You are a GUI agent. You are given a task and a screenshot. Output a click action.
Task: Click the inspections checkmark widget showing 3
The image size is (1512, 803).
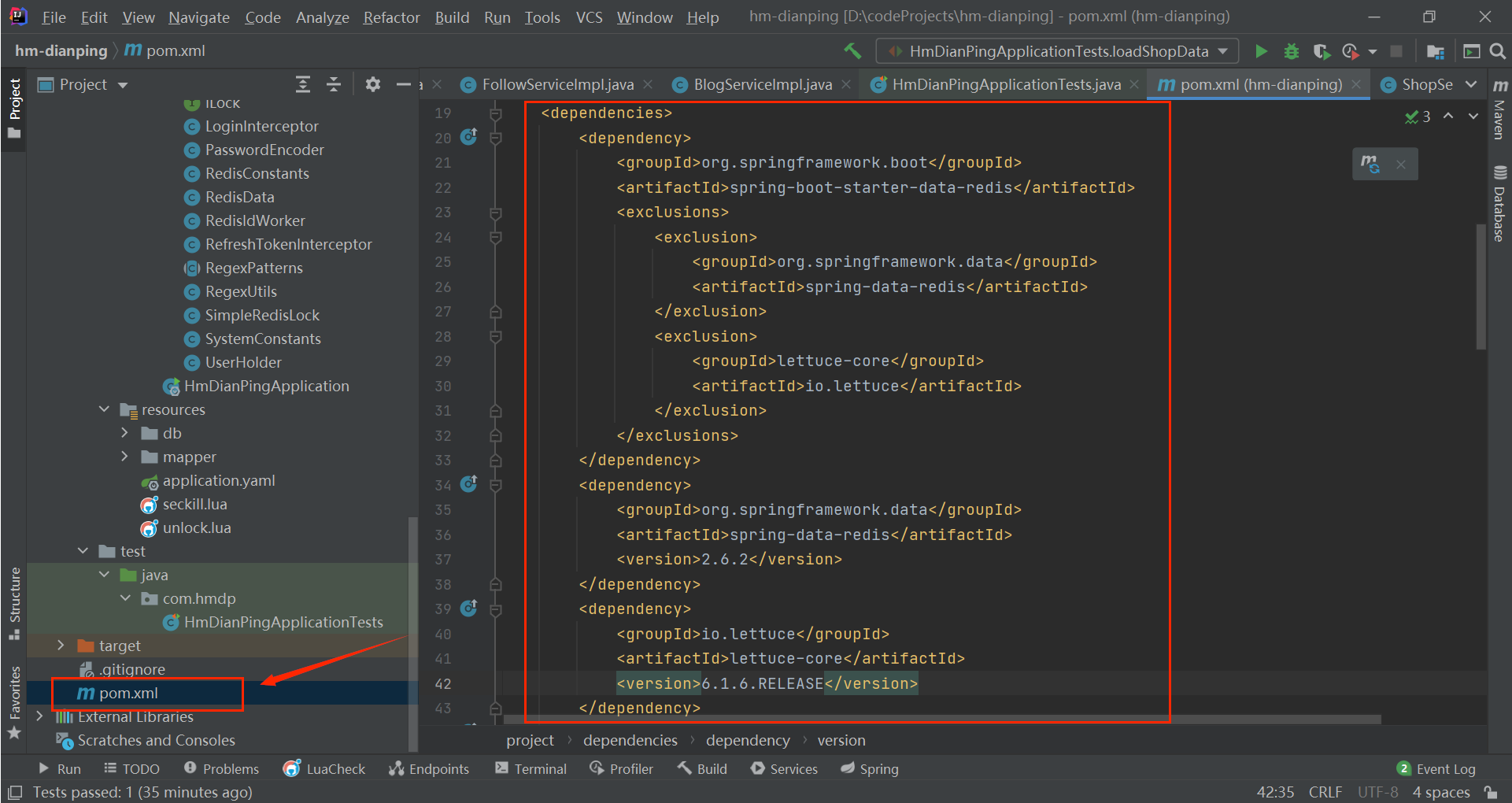coord(1418,117)
